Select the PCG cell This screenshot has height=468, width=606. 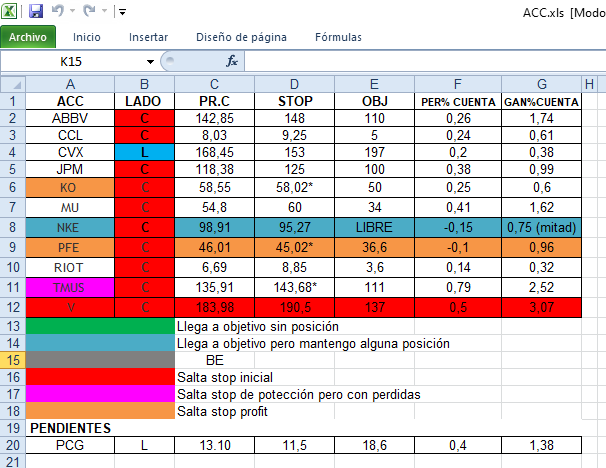pyautogui.click(x=70, y=445)
